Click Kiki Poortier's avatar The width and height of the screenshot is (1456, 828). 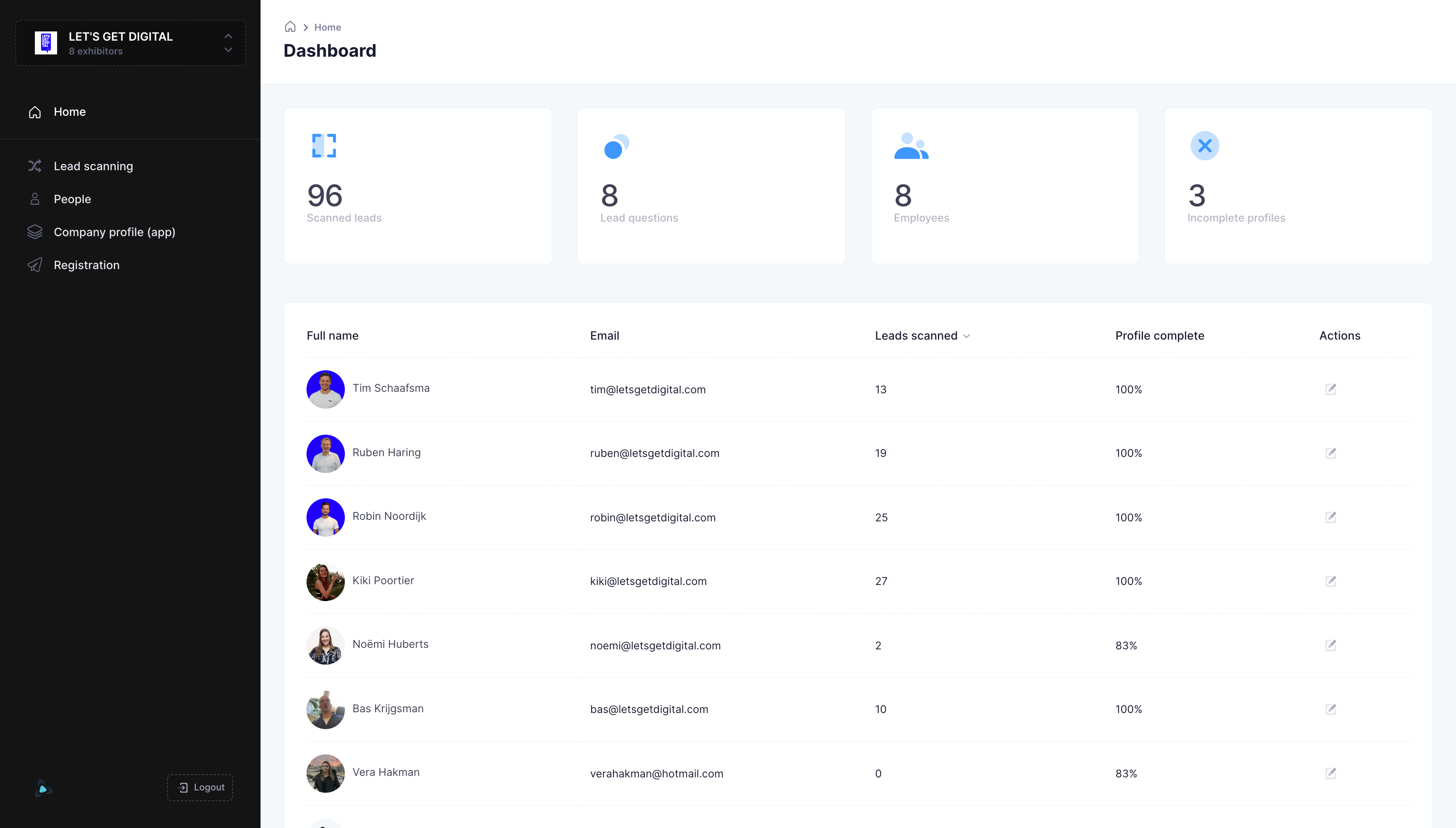[326, 582]
